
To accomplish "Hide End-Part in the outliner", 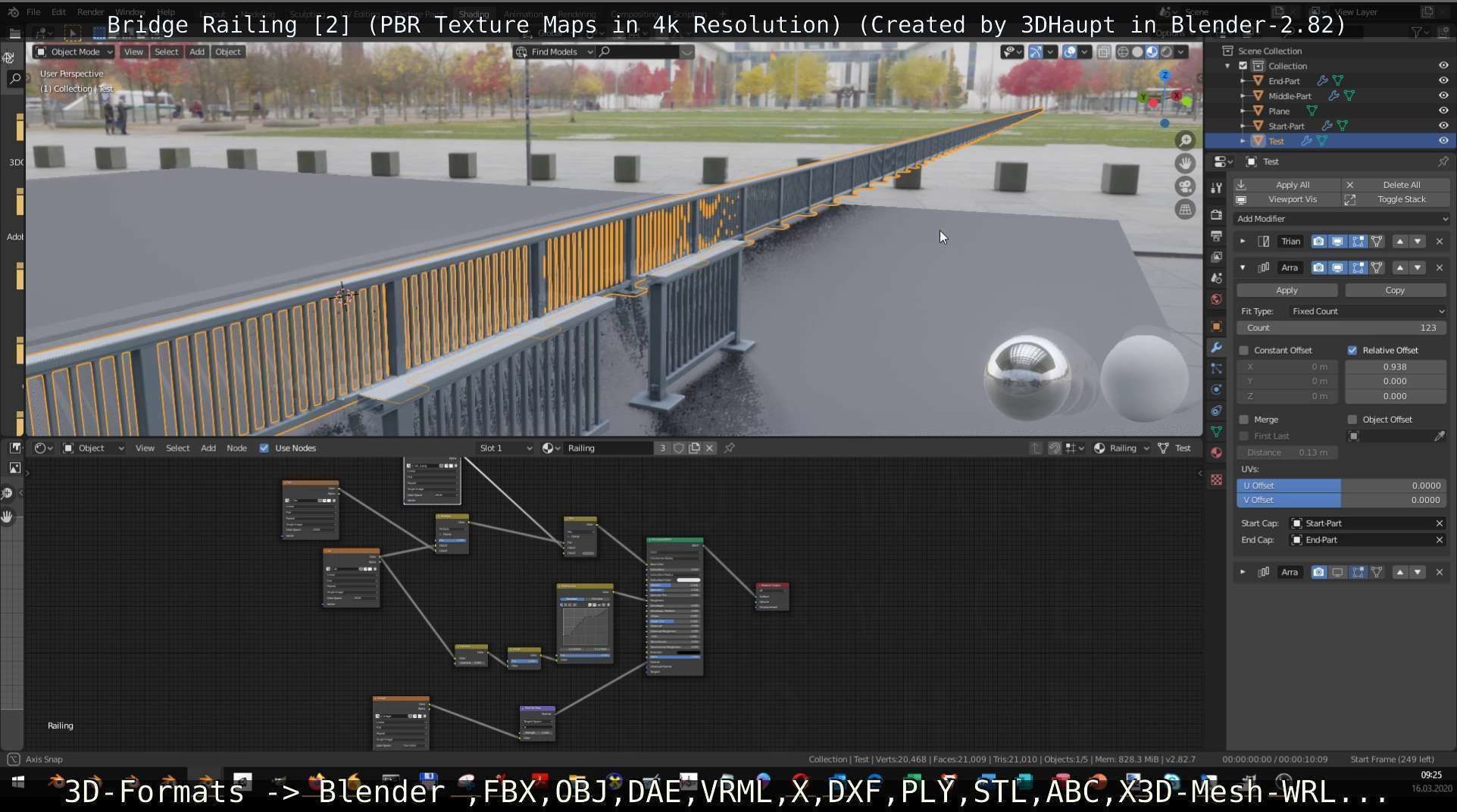I will [1443, 81].
